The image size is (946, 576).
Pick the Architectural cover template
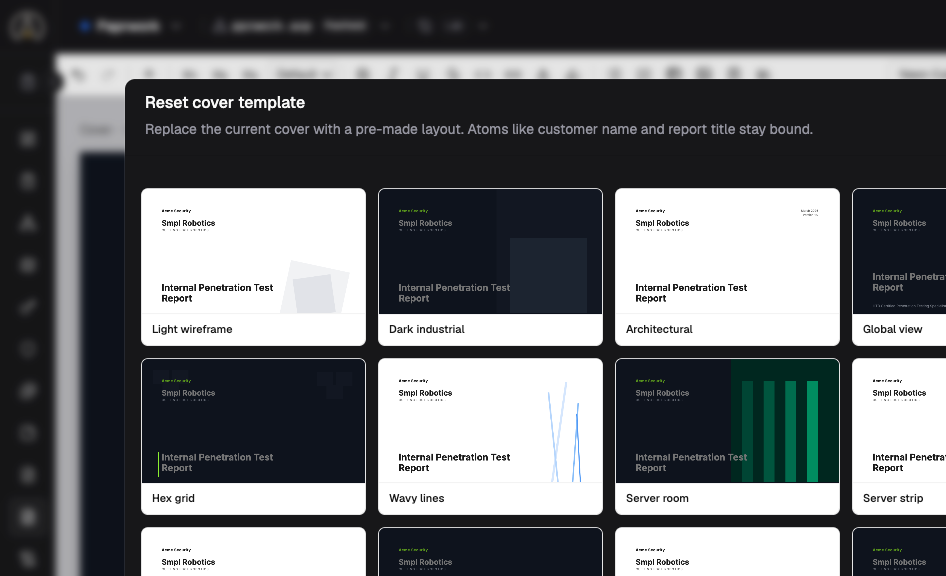(x=728, y=267)
